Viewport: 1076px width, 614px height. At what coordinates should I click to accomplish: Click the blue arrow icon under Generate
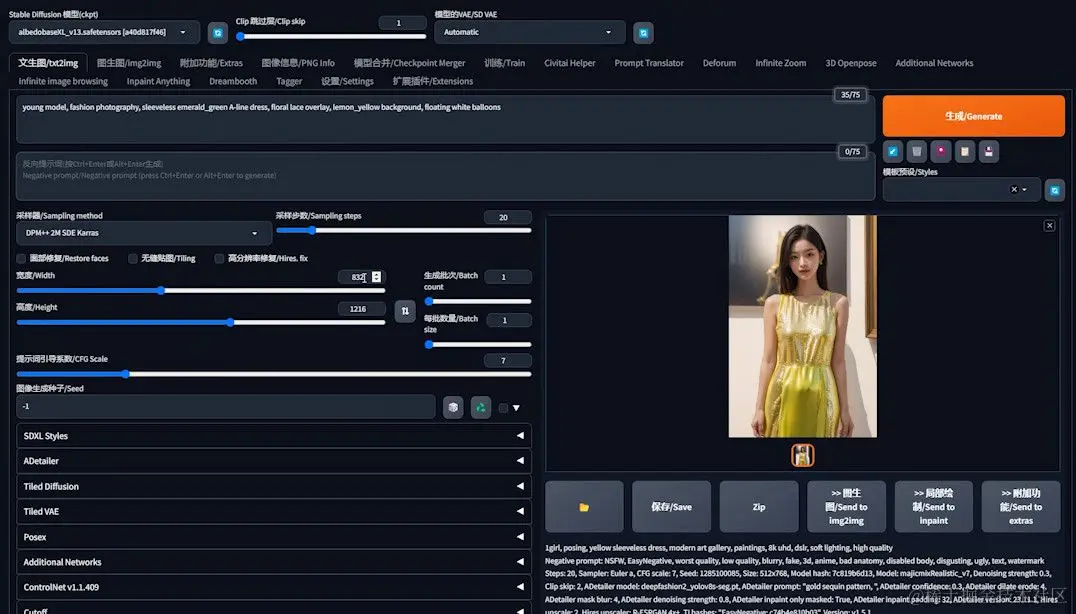coord(892,152)
